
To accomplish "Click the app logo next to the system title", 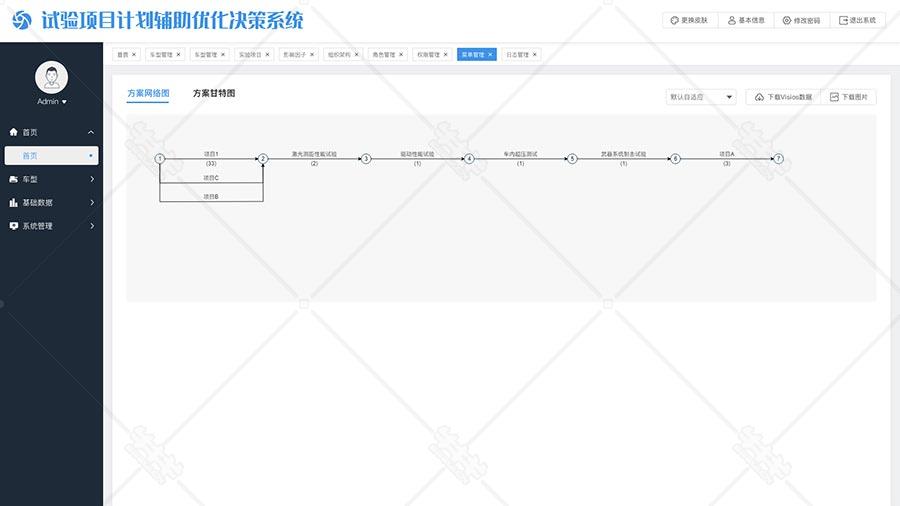I will pos(21,20).
